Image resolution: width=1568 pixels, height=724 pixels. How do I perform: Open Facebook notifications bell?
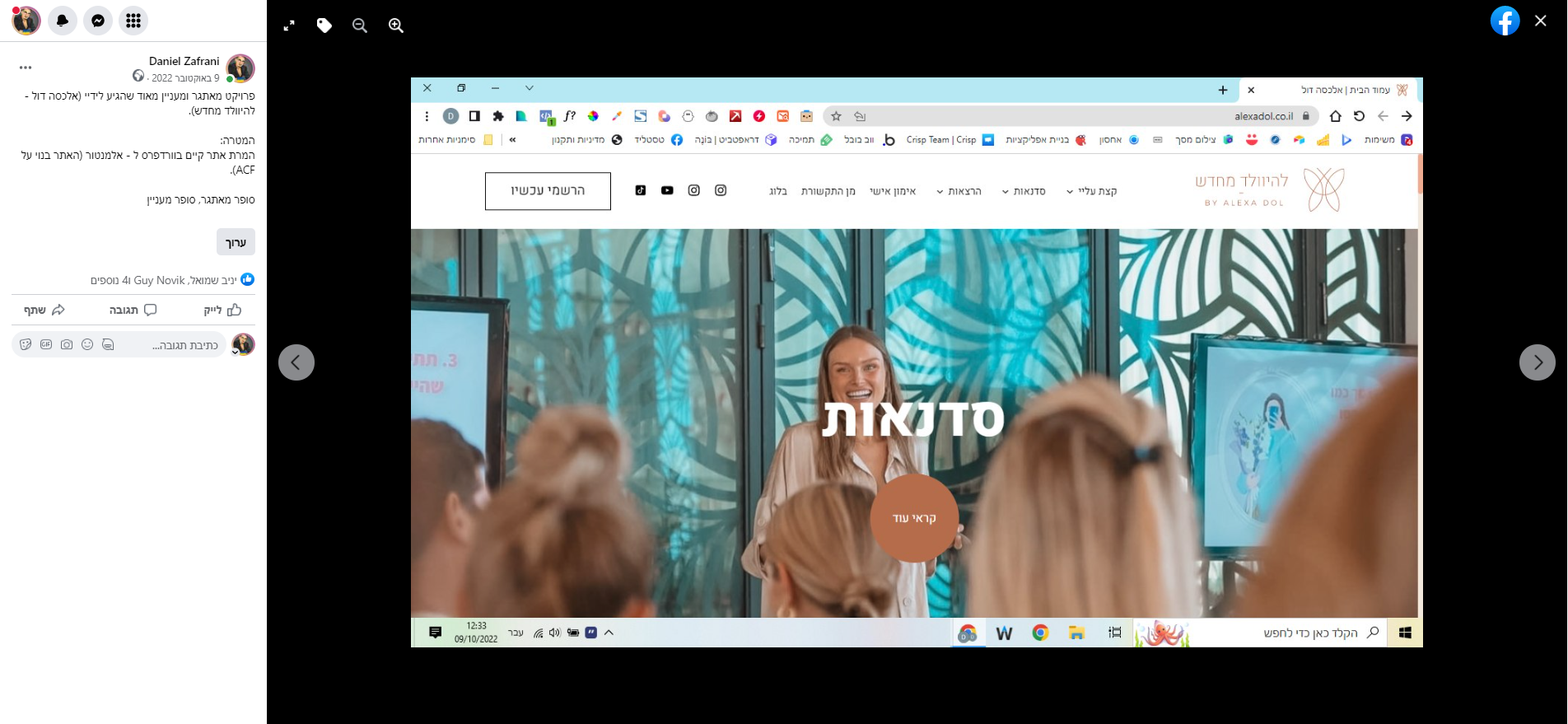[62, 20]
